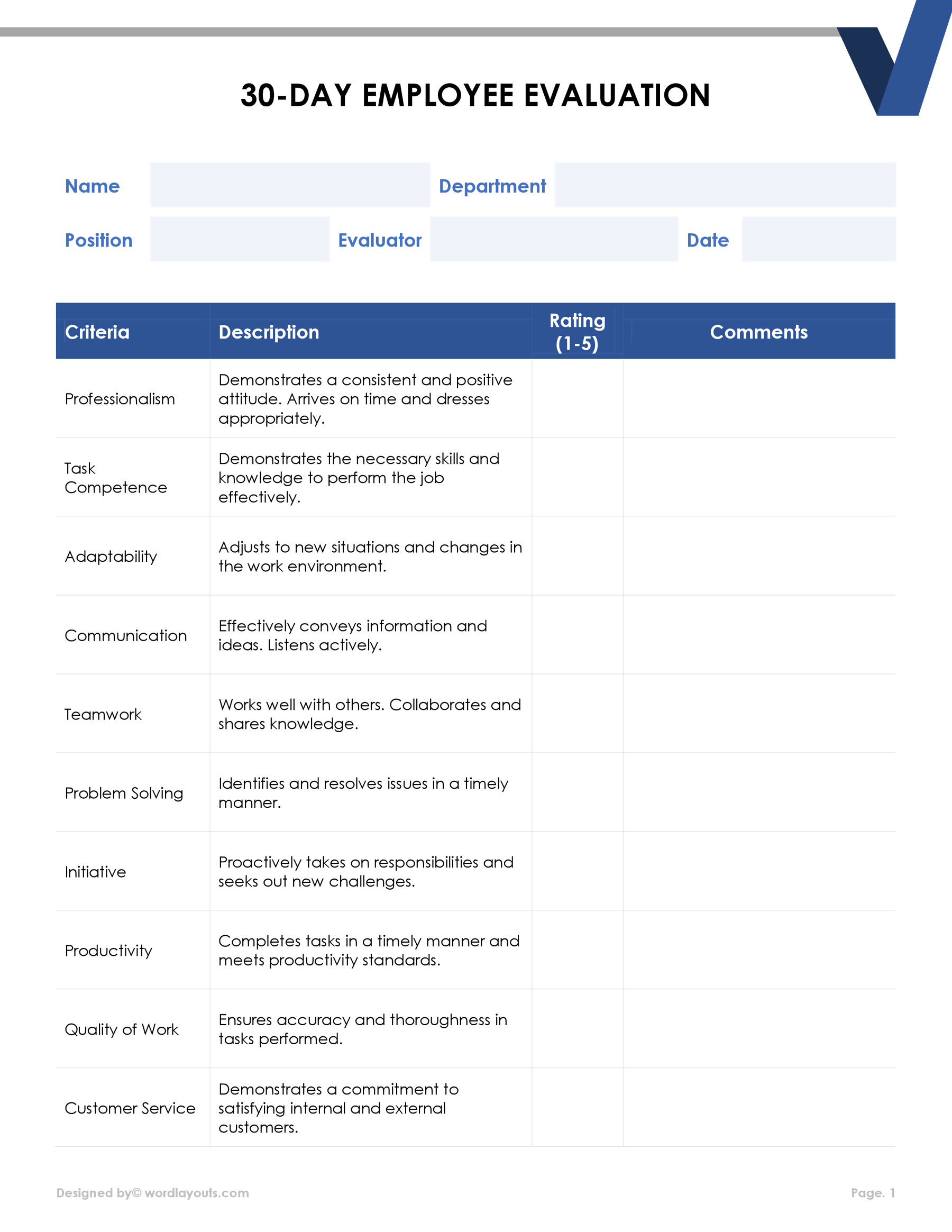The height and width of the screenshot is (1232, 952).
Task: Click the Quality of Work comments cell
Action: point(758,1028)
